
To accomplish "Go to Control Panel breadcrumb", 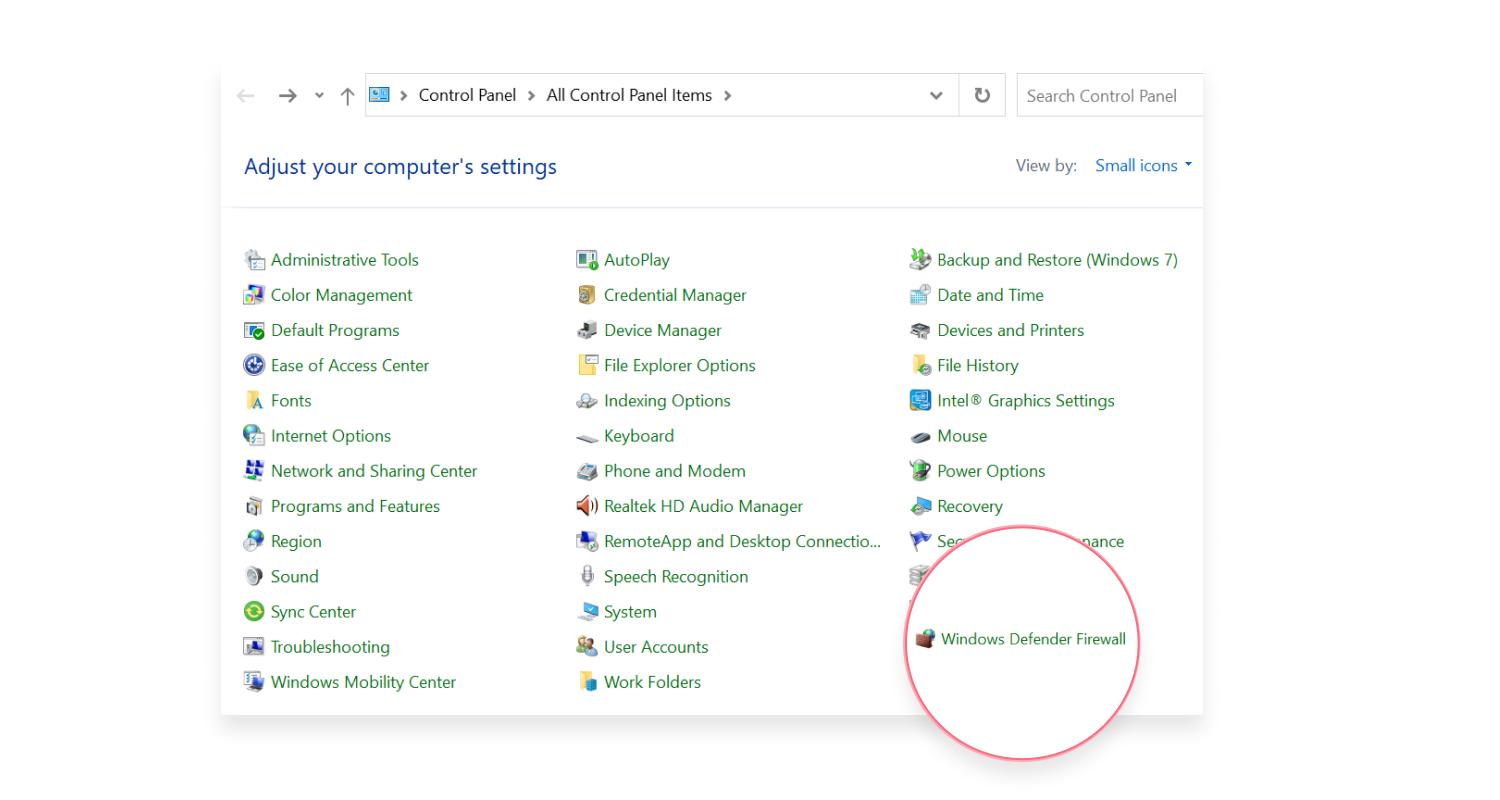I will click(467, 95).
